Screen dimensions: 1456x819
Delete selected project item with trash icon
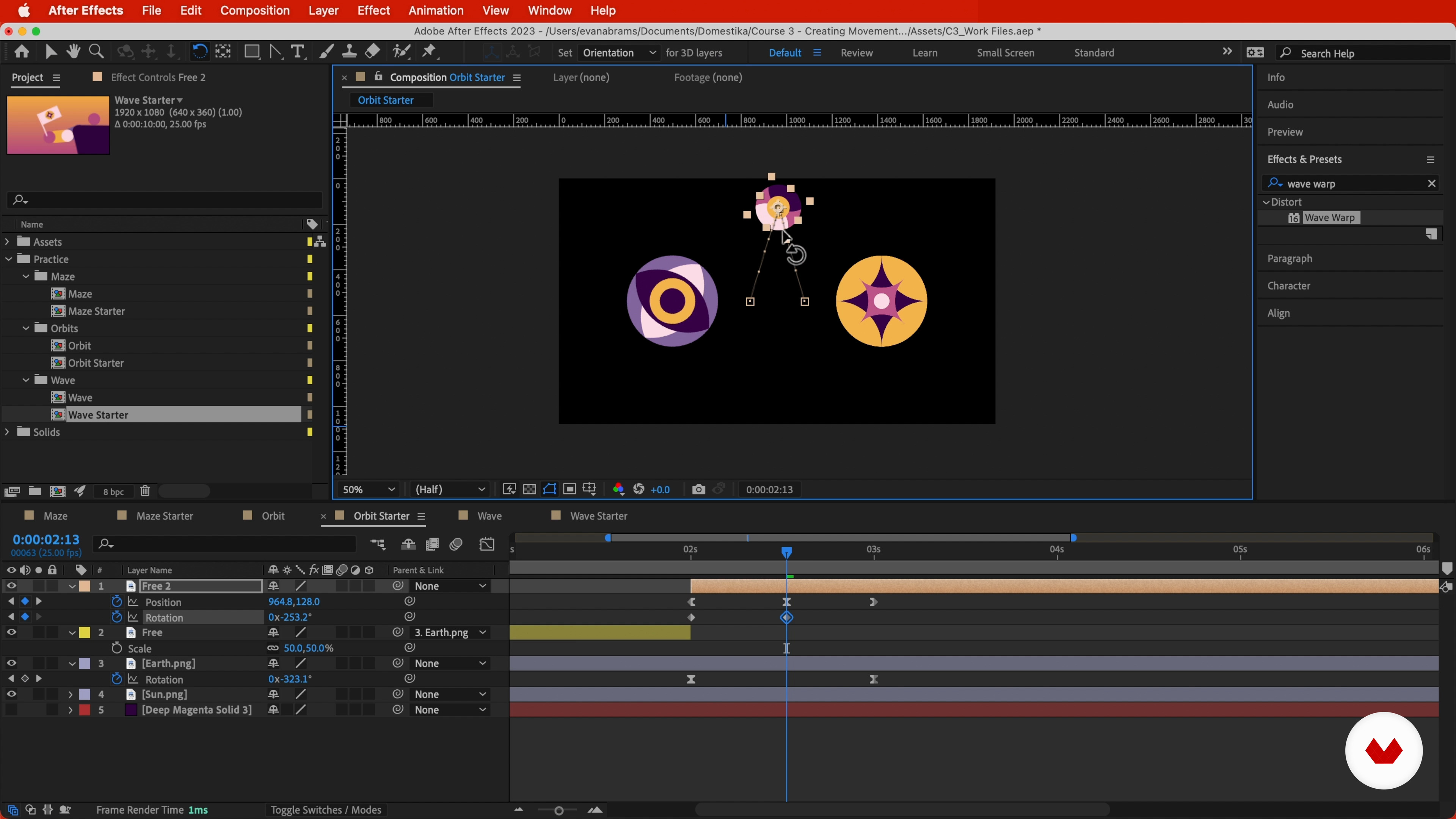click(145, 491)
